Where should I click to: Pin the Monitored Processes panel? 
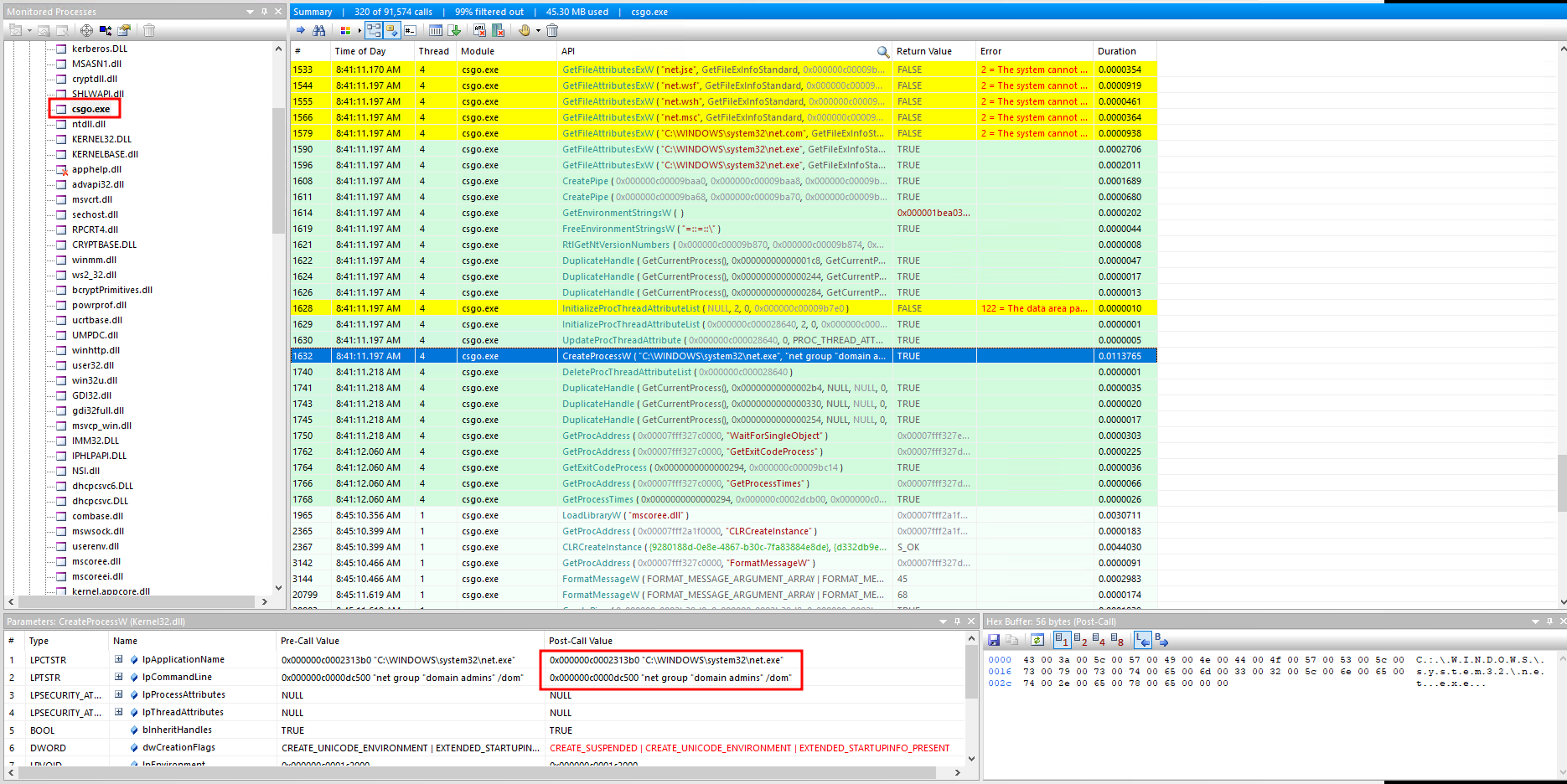pos(264,12)
